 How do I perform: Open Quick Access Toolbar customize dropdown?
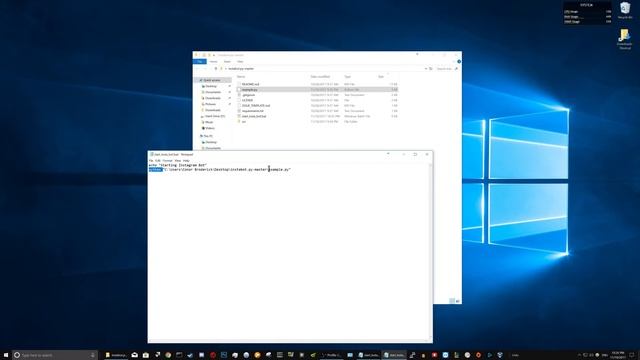214,55
